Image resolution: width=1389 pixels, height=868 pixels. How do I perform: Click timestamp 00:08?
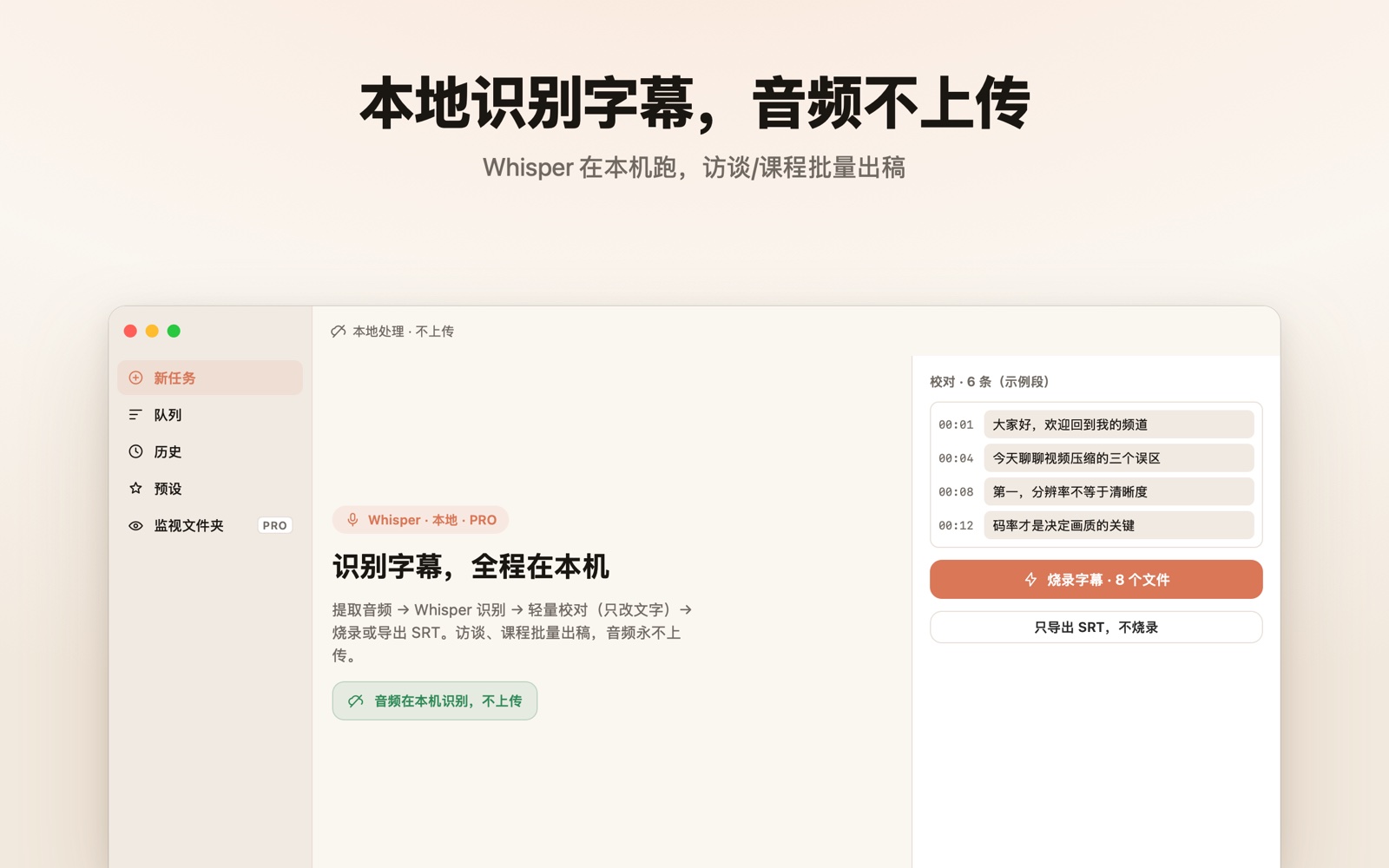point(956,491)
